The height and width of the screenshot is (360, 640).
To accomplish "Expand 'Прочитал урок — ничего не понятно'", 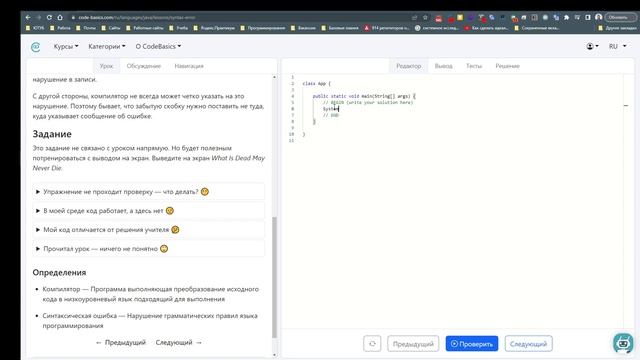I will coord(149,249).
